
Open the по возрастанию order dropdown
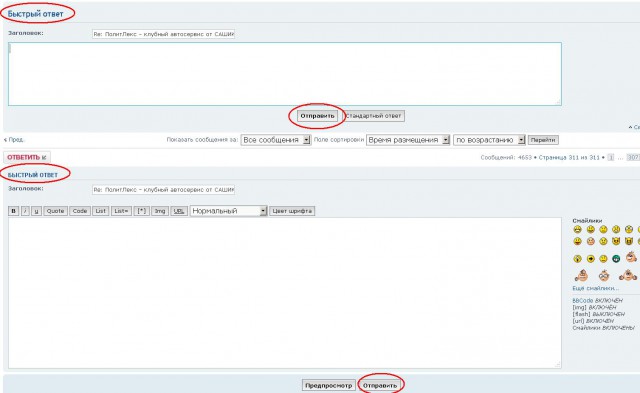489,140
